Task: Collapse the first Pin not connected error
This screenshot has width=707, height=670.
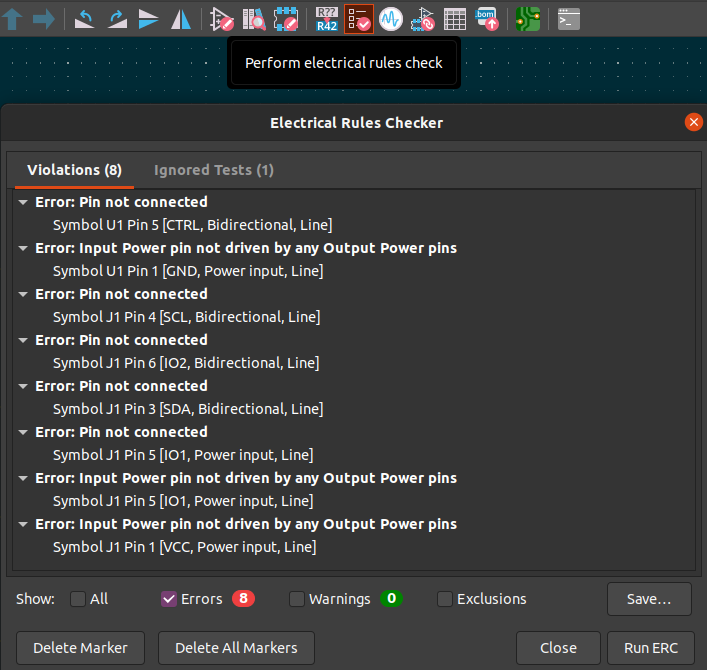Action: coord(23,202)
